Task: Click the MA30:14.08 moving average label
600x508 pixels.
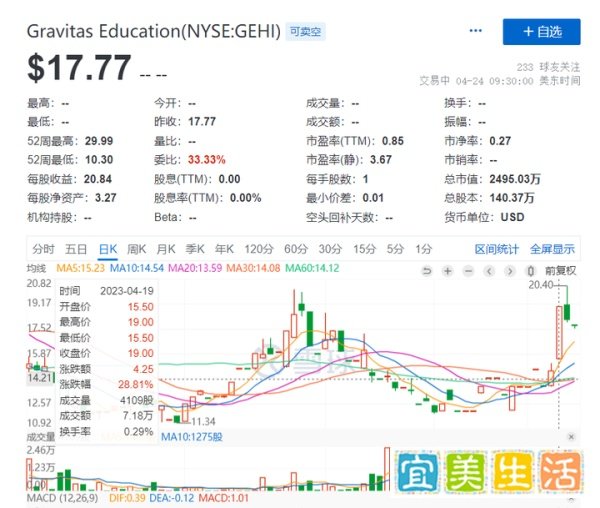Action: pyautogui.click(x=253, y=268)
